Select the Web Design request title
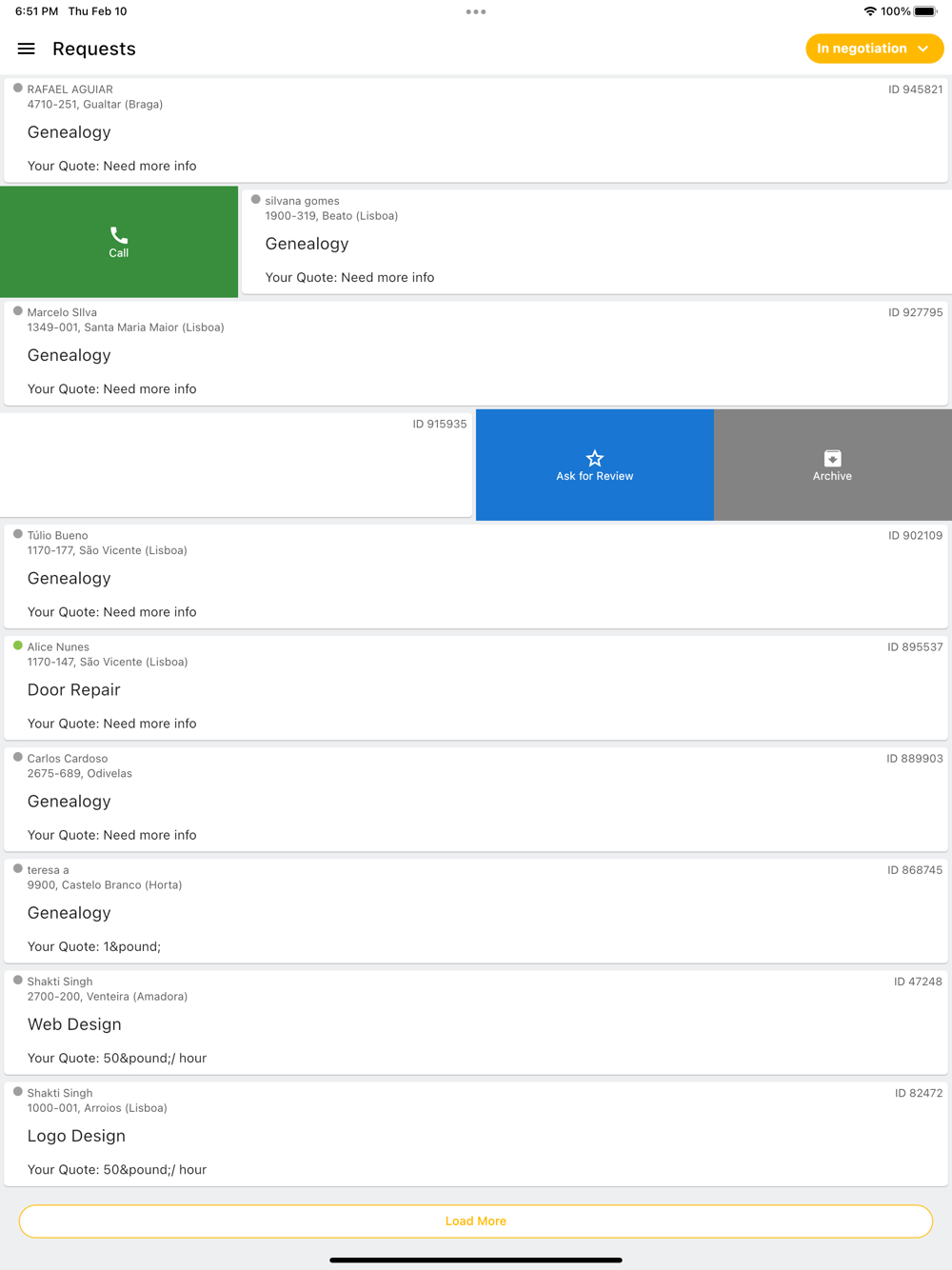Viewport: 952px width, 1270px height. pyautogui.click(x=74, y=1024)
